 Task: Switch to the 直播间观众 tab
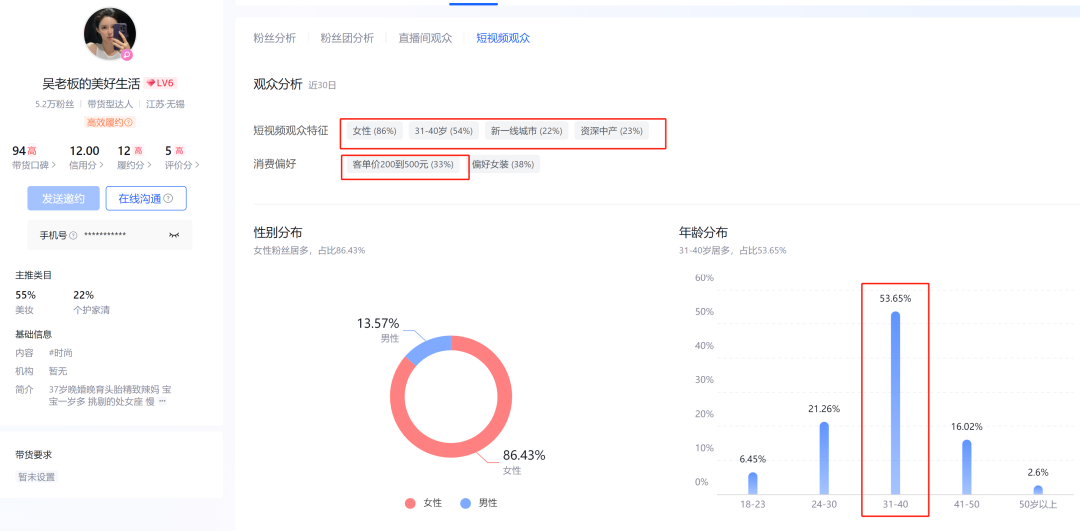tap(425, 38)
